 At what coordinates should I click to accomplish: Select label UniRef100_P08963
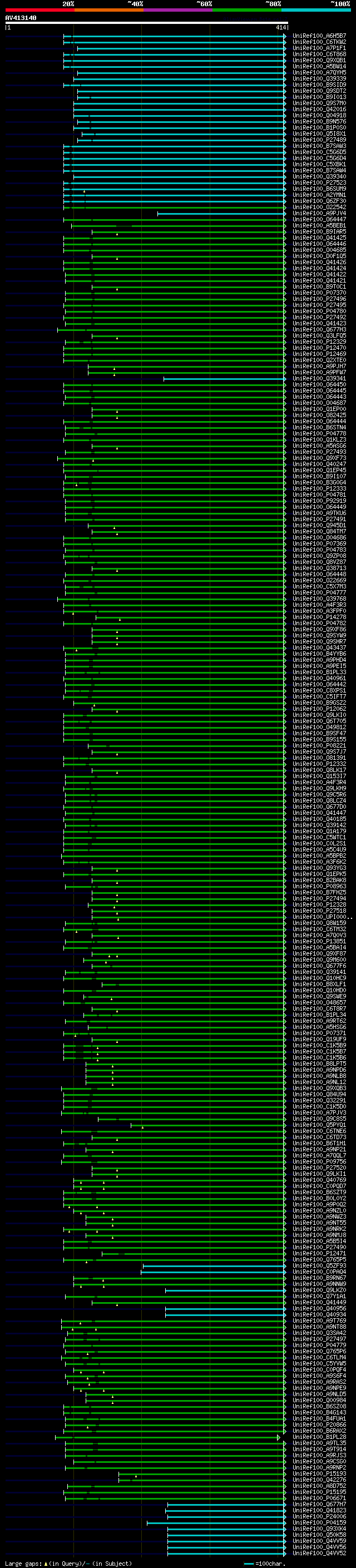[x=319, y=886]
